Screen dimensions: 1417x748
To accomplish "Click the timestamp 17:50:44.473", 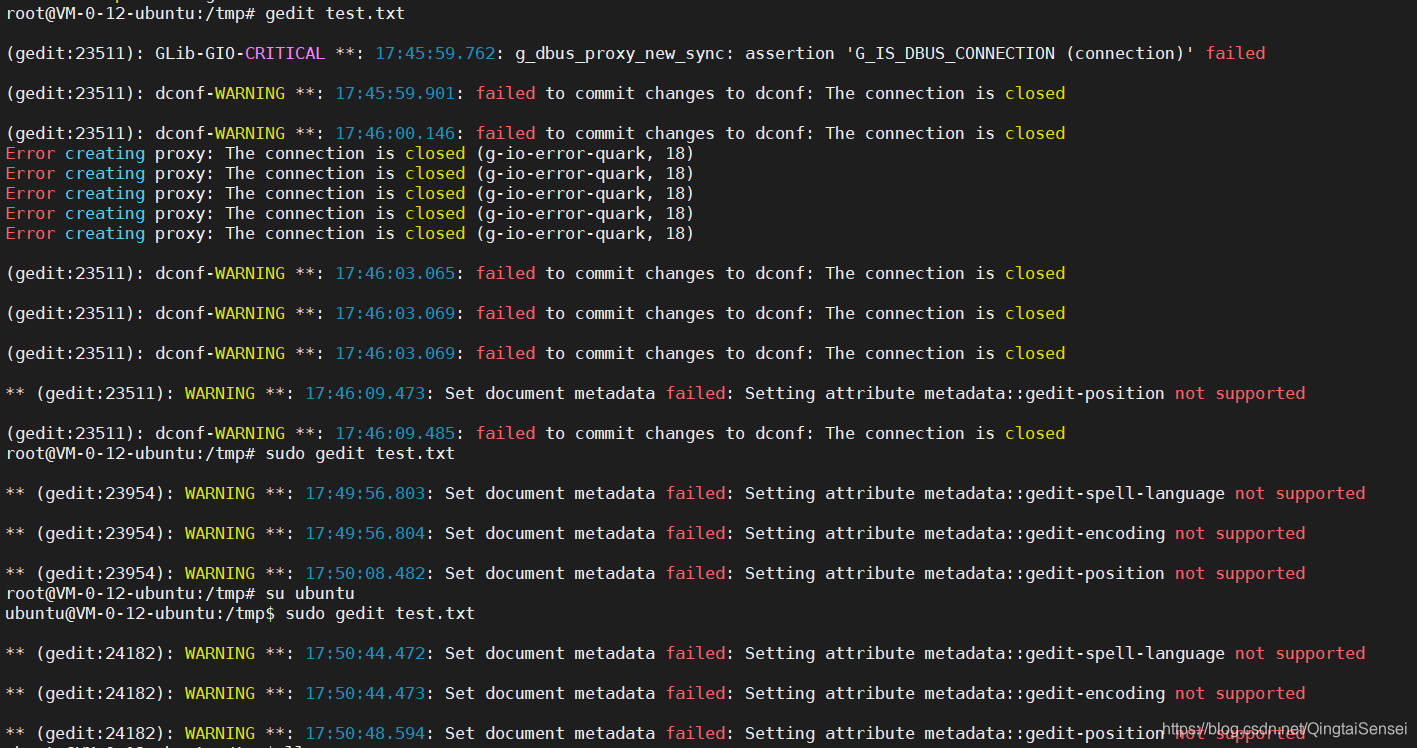I will click(x=365, y=693).
